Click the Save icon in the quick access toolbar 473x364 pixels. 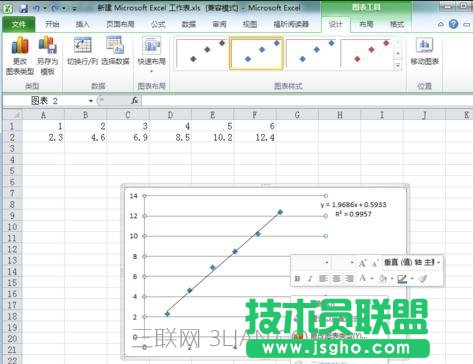23,8
